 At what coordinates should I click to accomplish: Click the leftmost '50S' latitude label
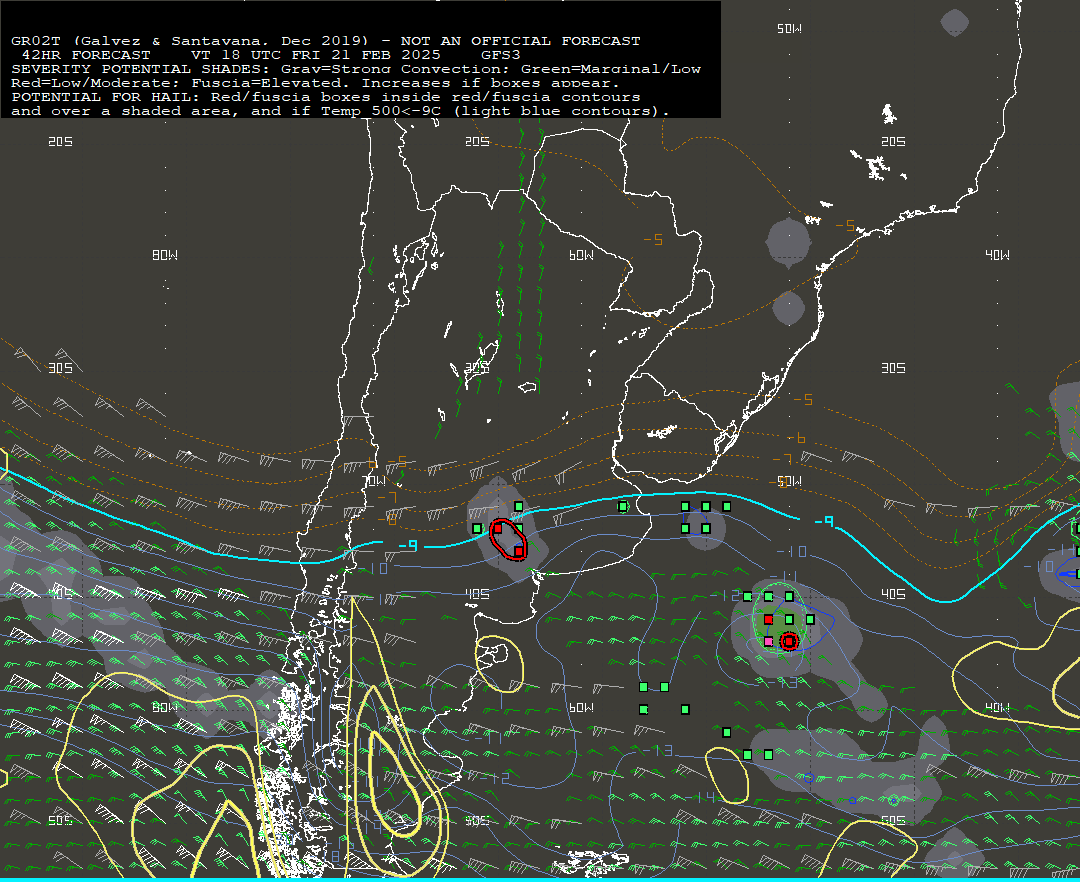pyautogui.click(x=61, y=820)
